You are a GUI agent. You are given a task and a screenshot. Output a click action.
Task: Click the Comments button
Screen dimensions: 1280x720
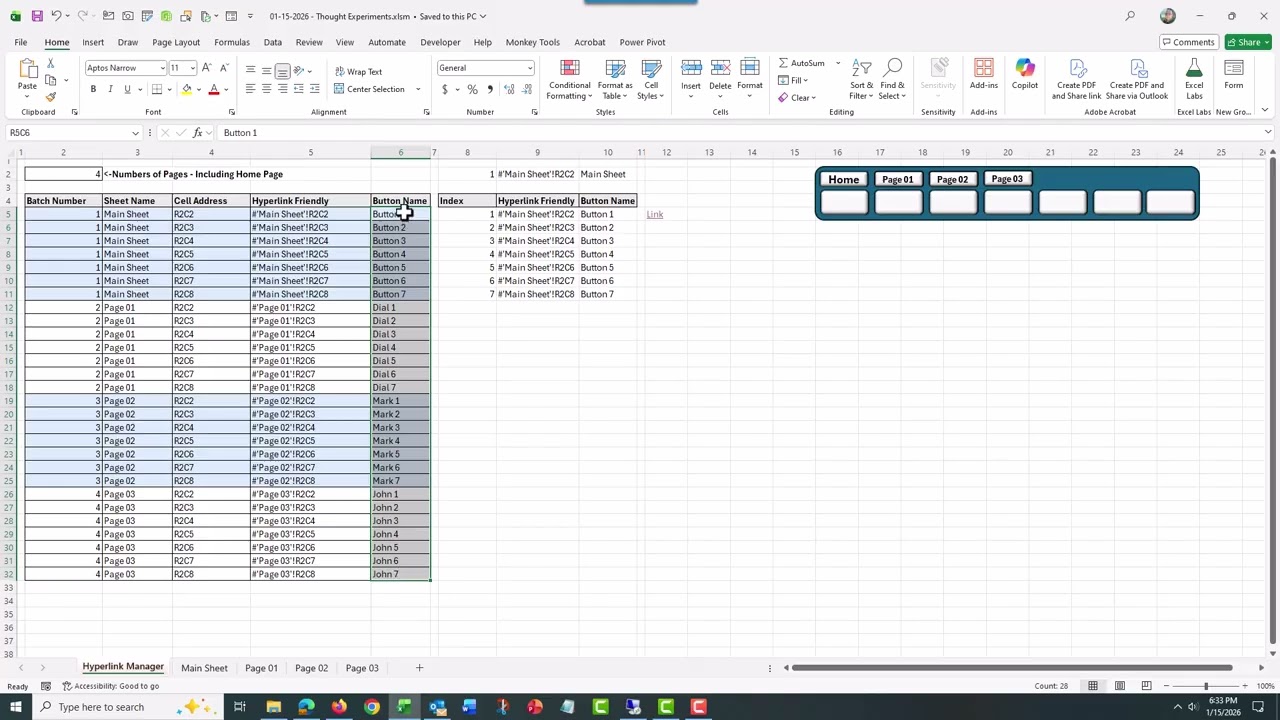(x=1187, y=42)
